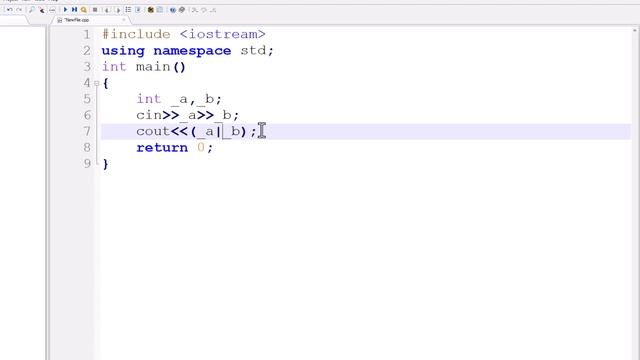This screenshot has width=640, height=360.
Task: Switch to the NewFile.cpp tab
Action: pos(77,20)
